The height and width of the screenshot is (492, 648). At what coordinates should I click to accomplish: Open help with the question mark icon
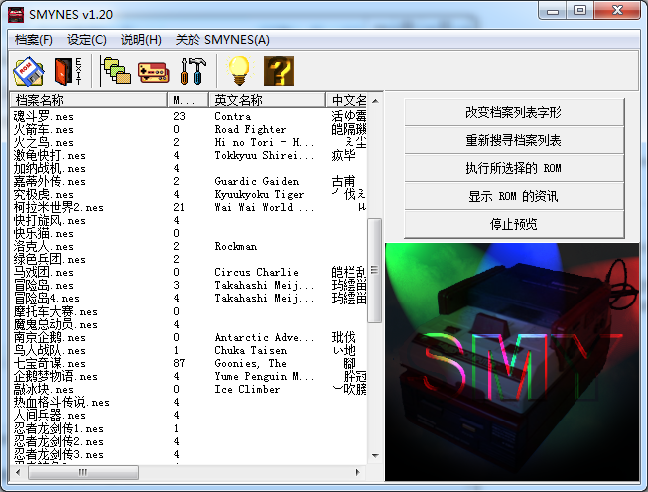tap(279, 71)
